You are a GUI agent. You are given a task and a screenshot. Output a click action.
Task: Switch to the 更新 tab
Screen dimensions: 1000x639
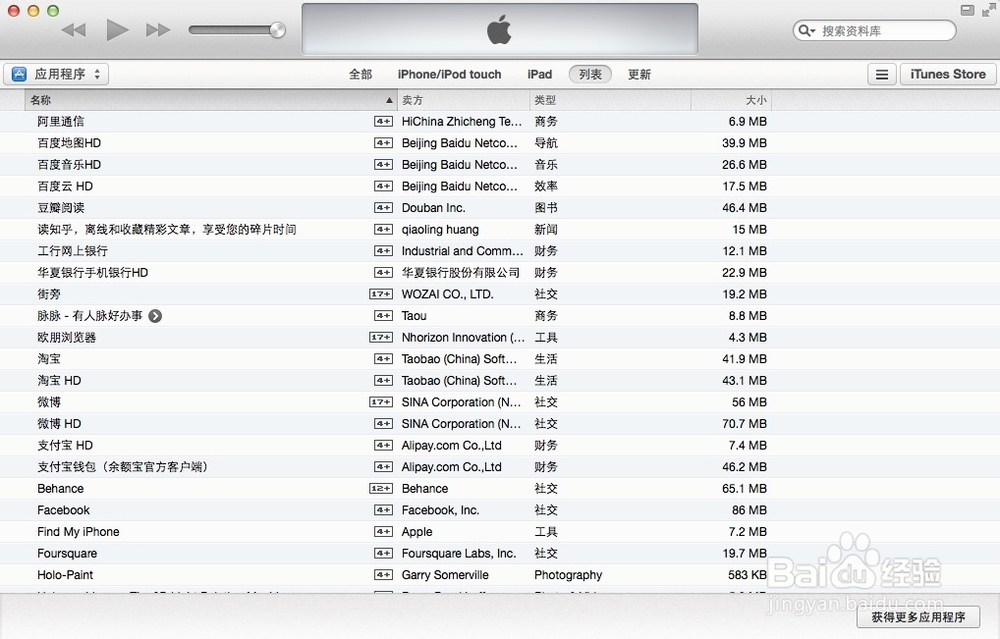[x=639, y=74]
